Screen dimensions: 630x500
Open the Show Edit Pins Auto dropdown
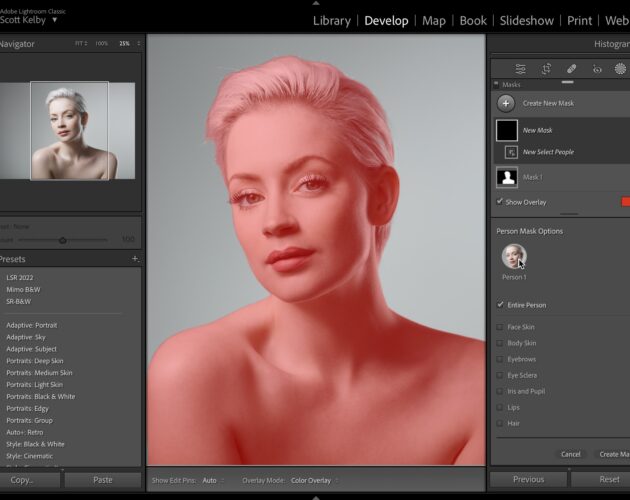[x=213, y=480]
